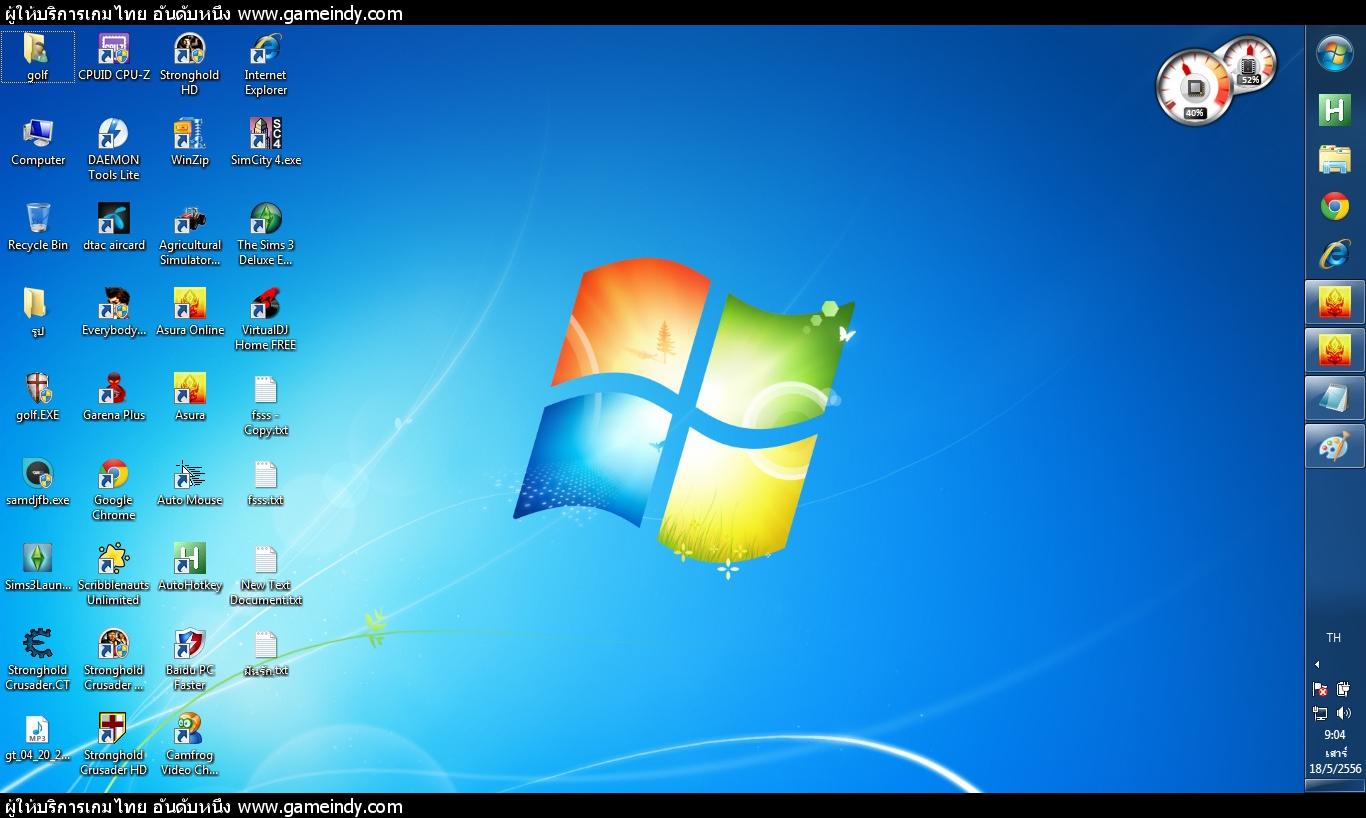Screen dimensions: 1366x818
Task: Open the Windows Start button
Action: (1335, 54)
